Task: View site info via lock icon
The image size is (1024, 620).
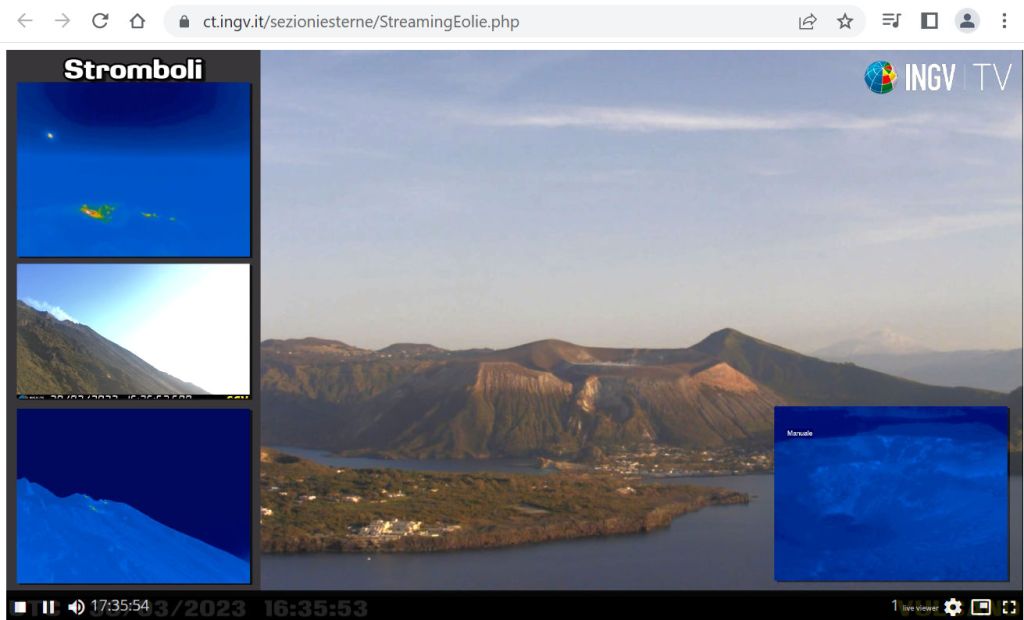Action: [x=183, y=21]
